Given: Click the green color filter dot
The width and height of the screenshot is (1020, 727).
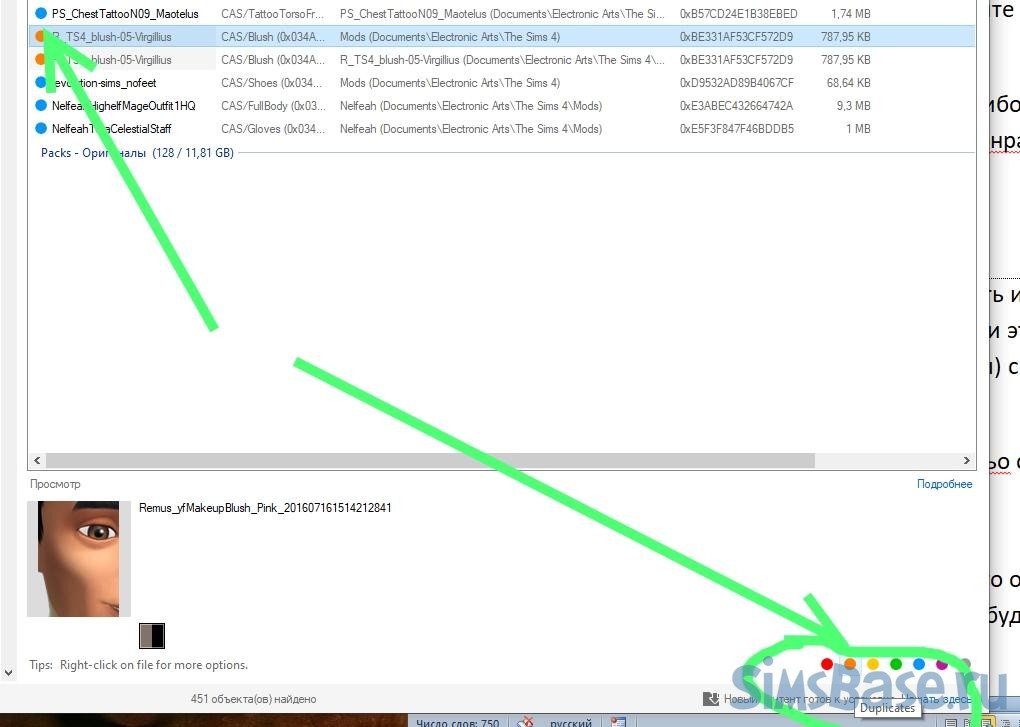Looking at the screenshot, I should (896, 664).
